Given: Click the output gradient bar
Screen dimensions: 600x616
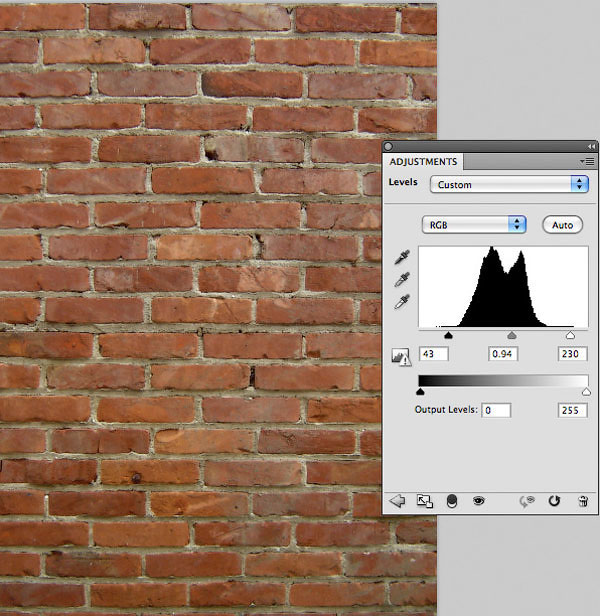Looking at the screenshot, I should 503,380.
